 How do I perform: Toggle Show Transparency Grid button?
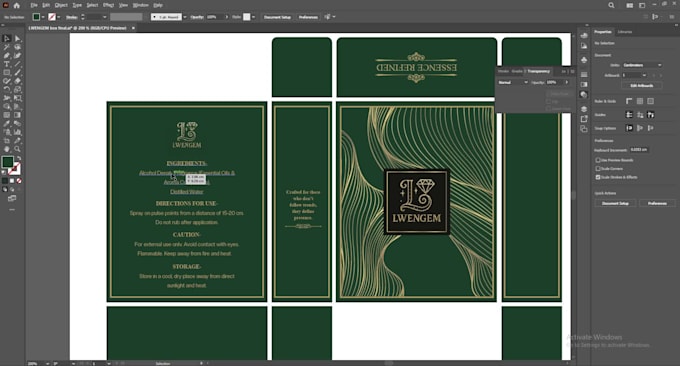point(651,101)
